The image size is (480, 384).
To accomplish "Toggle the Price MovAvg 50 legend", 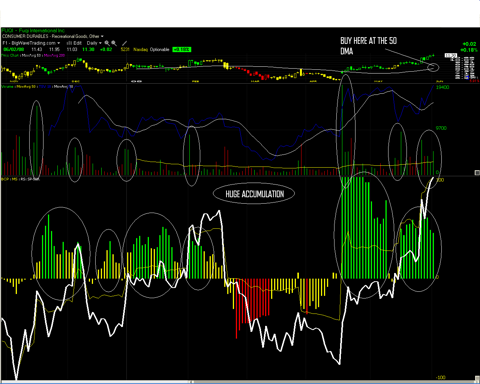I will [x=32, y=55].
